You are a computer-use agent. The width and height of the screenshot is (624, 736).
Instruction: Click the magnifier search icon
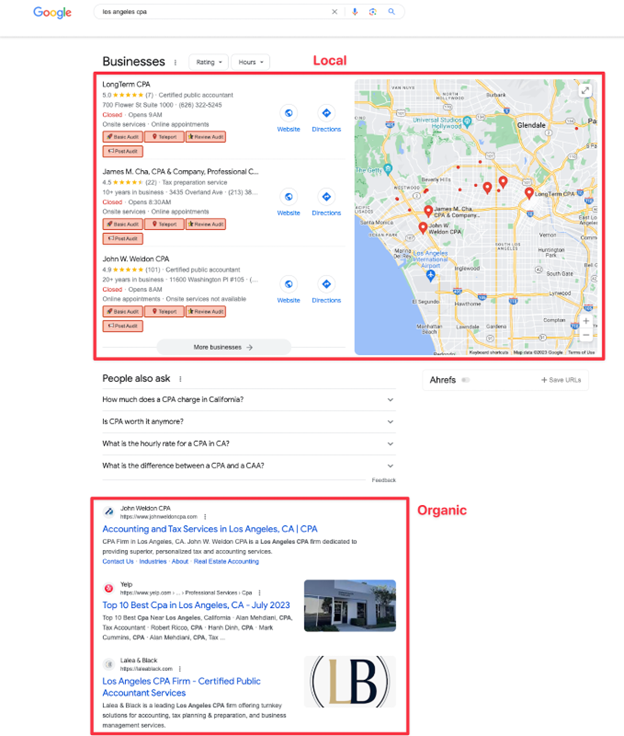pyautogui.click(x=391, y=12)
